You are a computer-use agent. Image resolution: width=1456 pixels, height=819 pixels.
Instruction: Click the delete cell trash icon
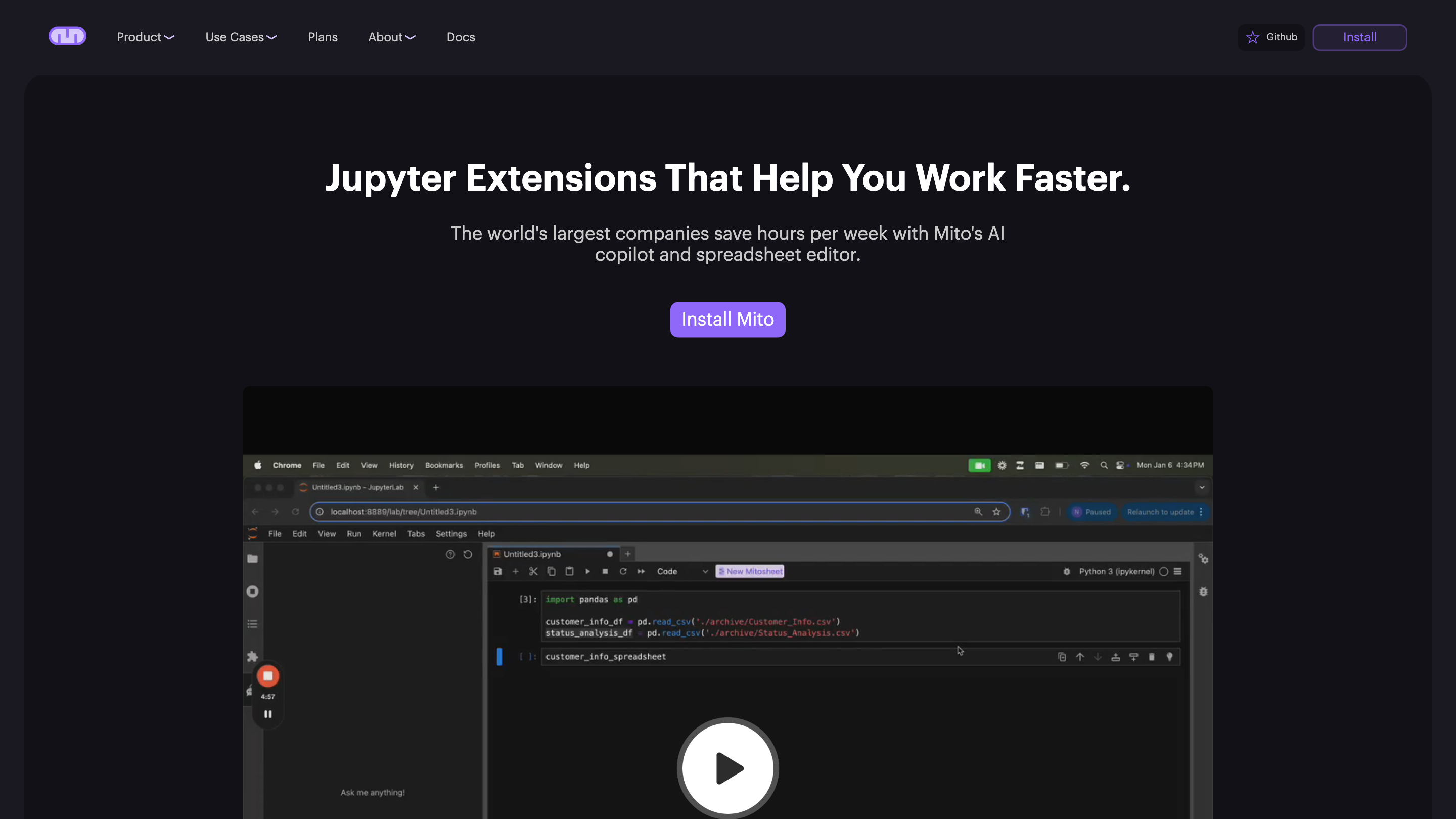click(x=1151, y=657)
